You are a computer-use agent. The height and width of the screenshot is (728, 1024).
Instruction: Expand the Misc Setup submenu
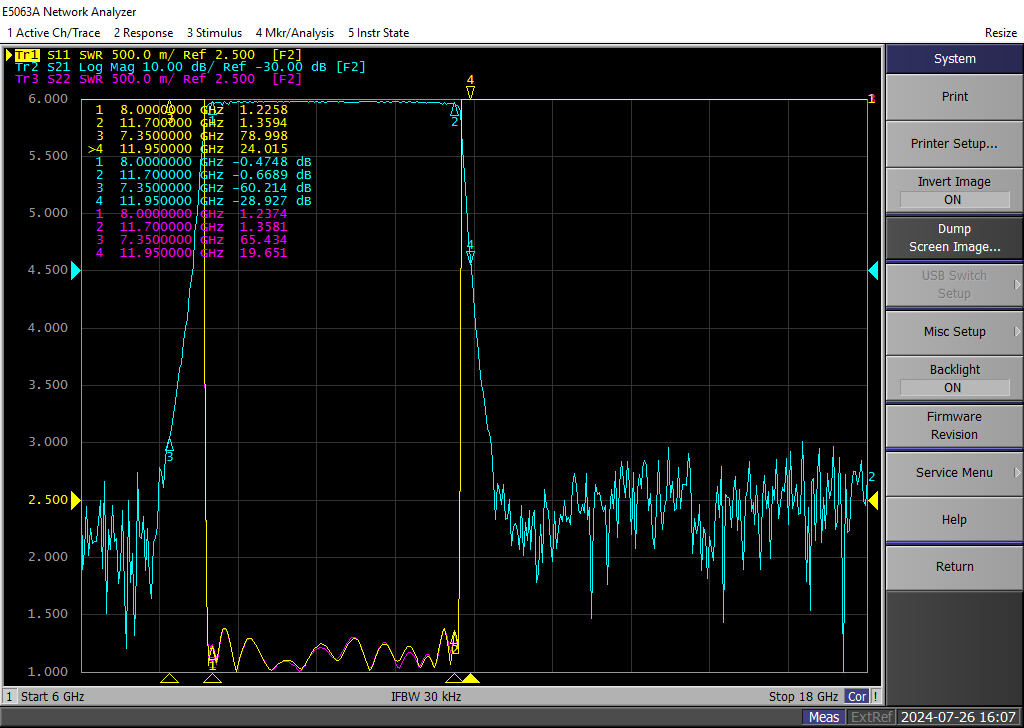pos(953,331)
